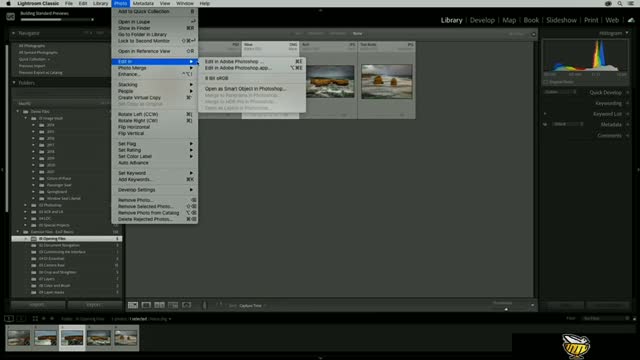This screenshot has width=640, height=360.
Task: Toggle the Original Photo checkbox
Action: pyautogui.click(x=546, y=82)
